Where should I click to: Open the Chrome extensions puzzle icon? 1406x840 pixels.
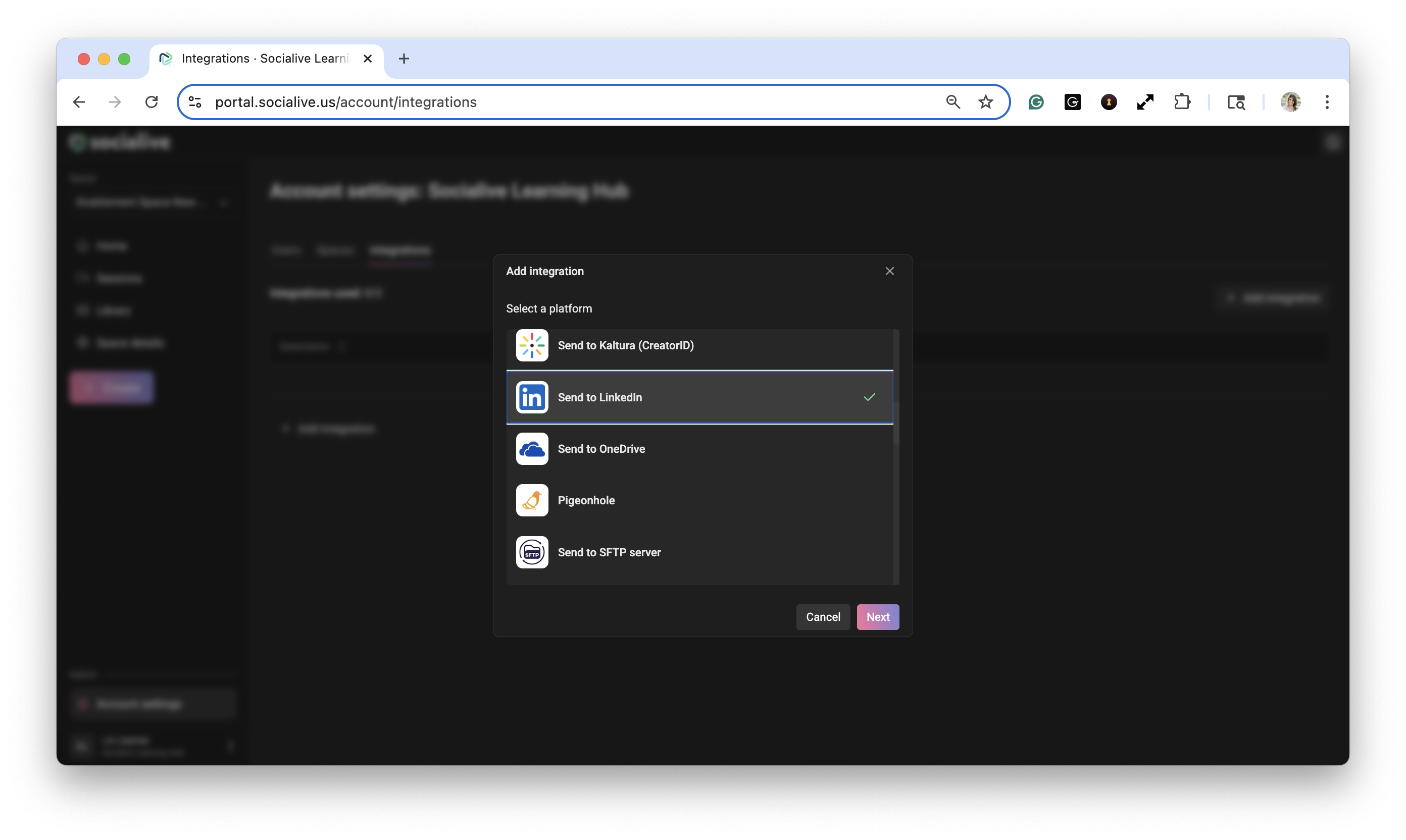1182,102
